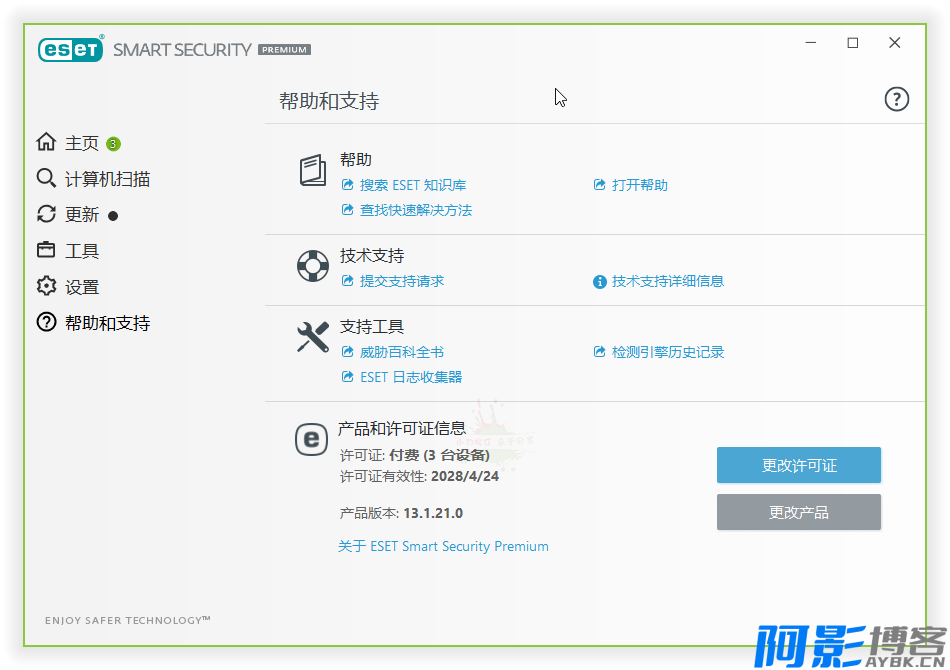Viewport: 950px width, 670px height.
Task: Open 提交支持请求 link
Action: pyautogui.click(x=402, y=281)
